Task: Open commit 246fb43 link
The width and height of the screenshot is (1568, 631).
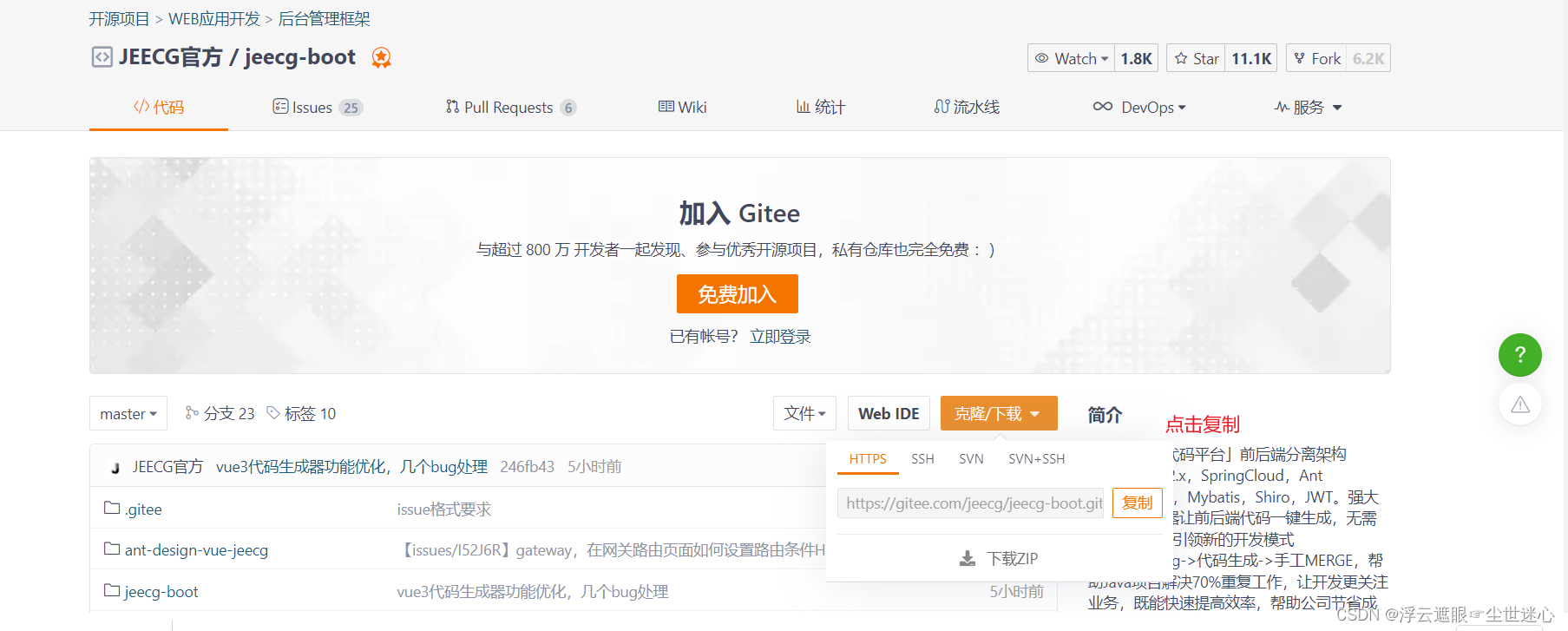Action: [527, 467]
